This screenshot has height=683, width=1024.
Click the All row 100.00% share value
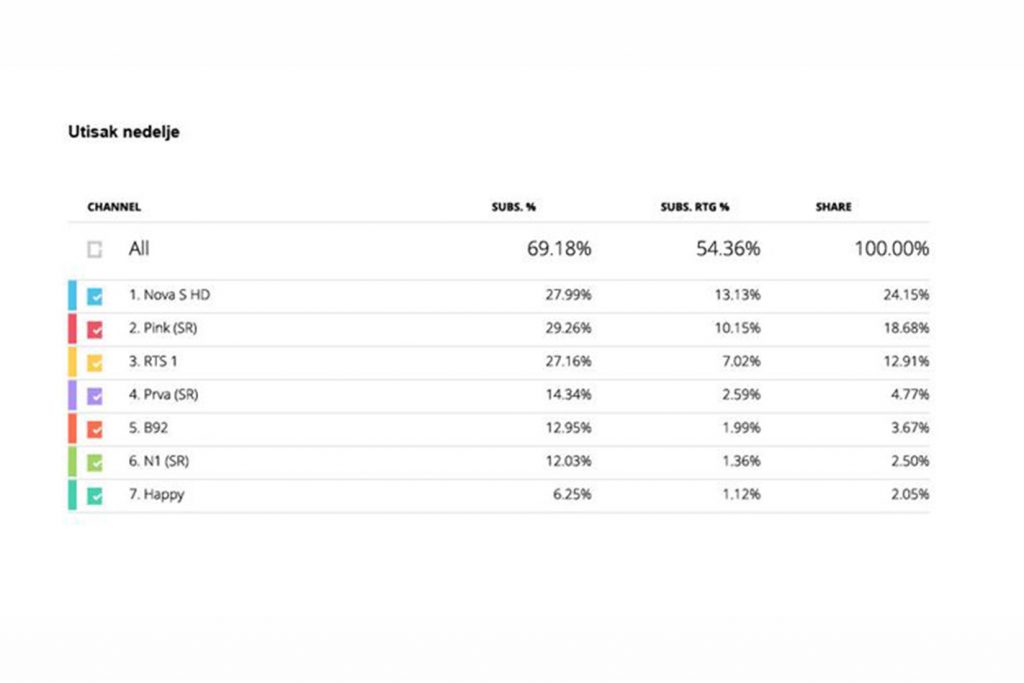click(x=891, y=249)
